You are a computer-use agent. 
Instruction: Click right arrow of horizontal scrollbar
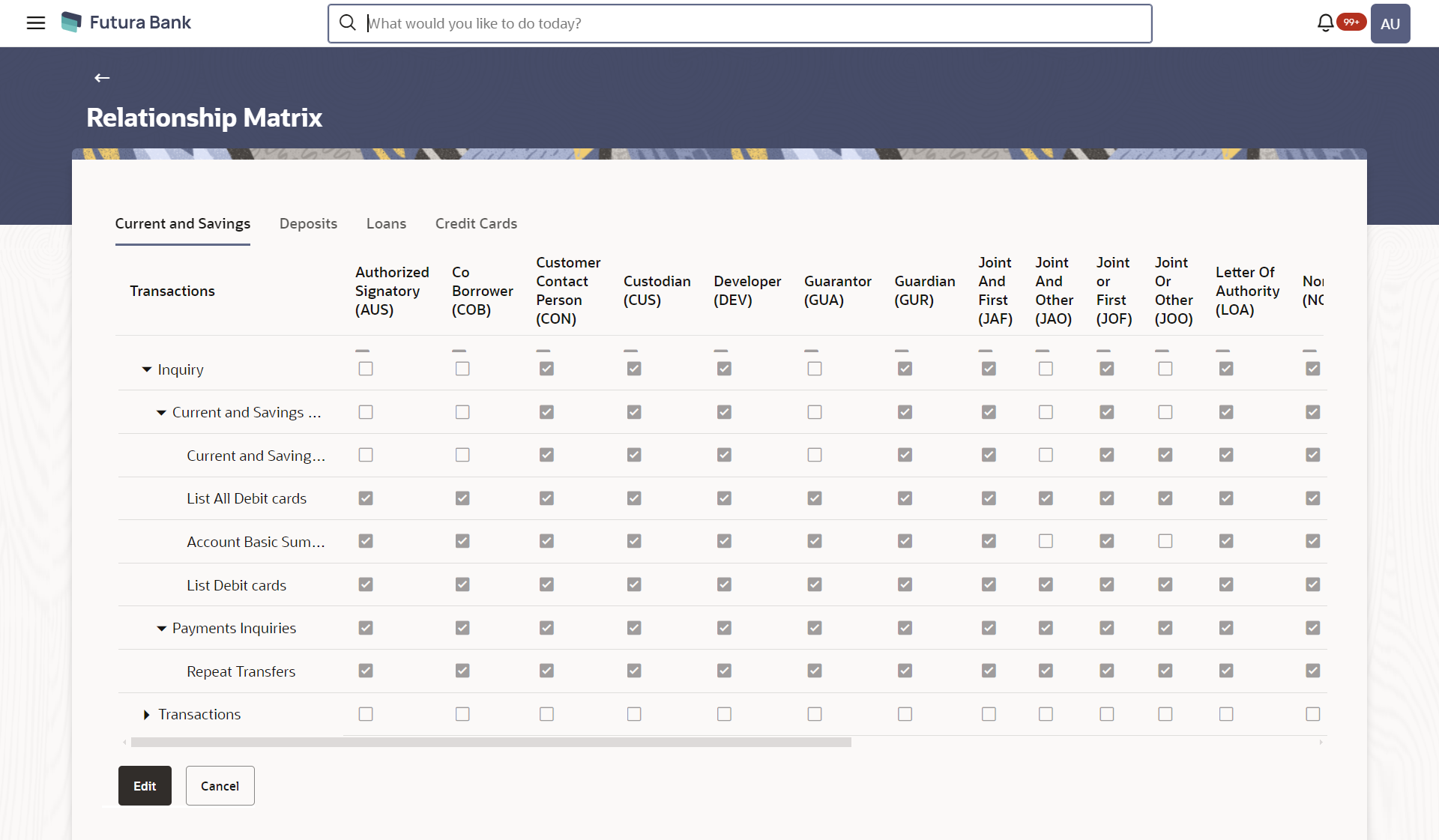click(1321, 743)
